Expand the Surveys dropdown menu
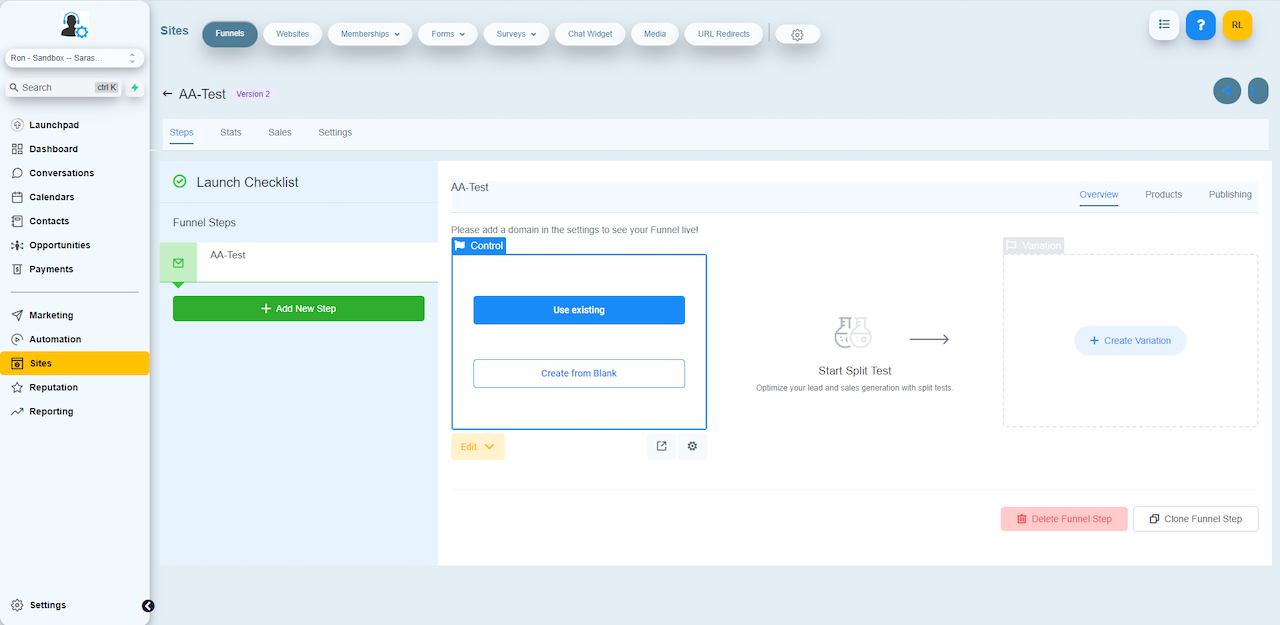Viewport: 1280px width, 625px height. point(516,34)
